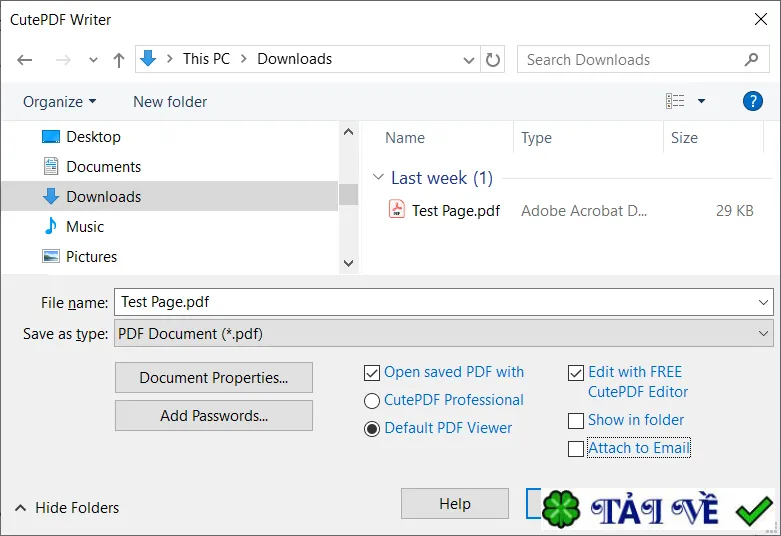Uncheck Edit with FREE CutePDF Editor
The height and width of the screenshot is (536, 781).
pyautogui.click(x=576, y=373)
